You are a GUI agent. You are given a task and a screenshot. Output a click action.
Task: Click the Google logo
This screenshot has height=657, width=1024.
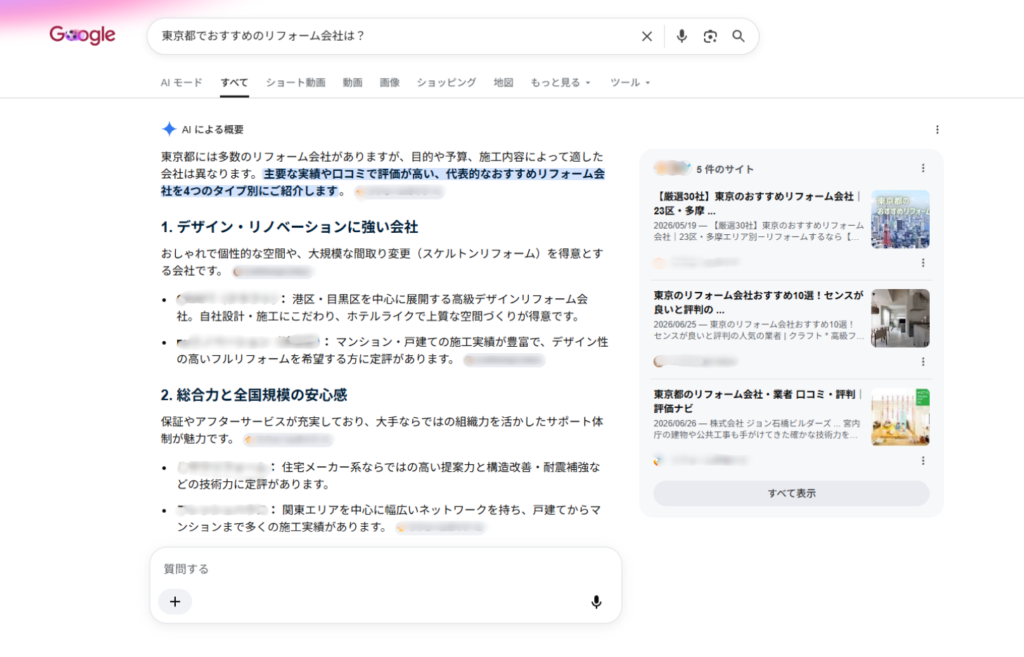82,35
